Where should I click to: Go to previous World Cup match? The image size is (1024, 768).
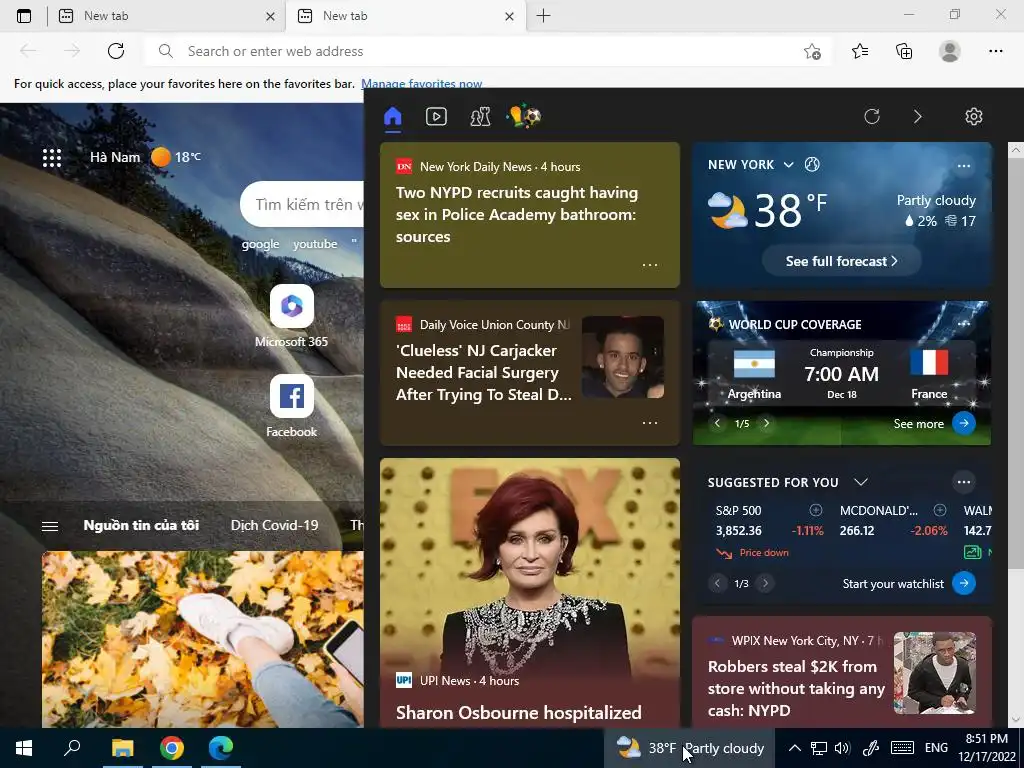[x=717, y=423]
